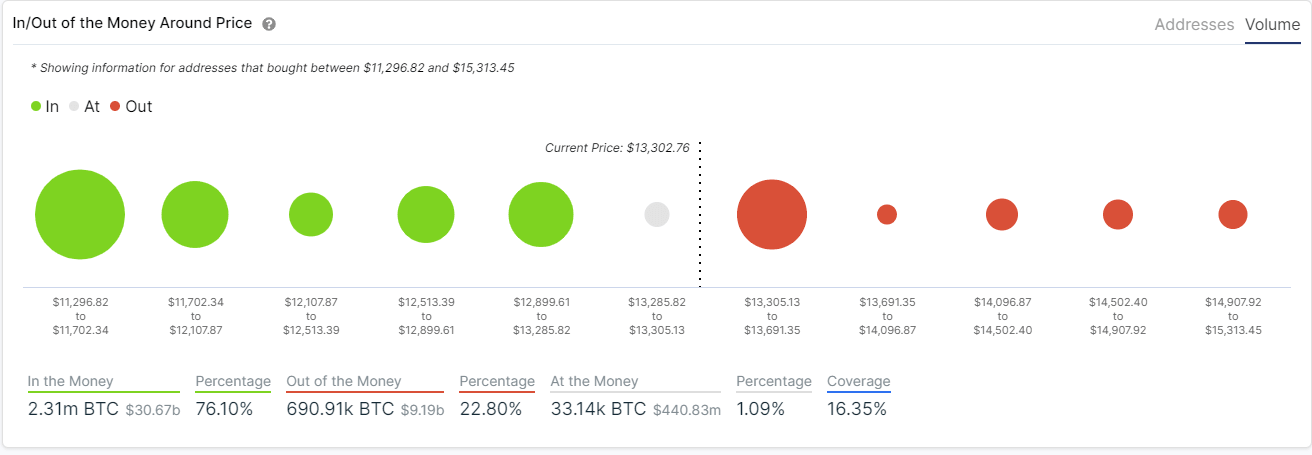Click the largest green bubble at $11,296.82

pos(80,215)
